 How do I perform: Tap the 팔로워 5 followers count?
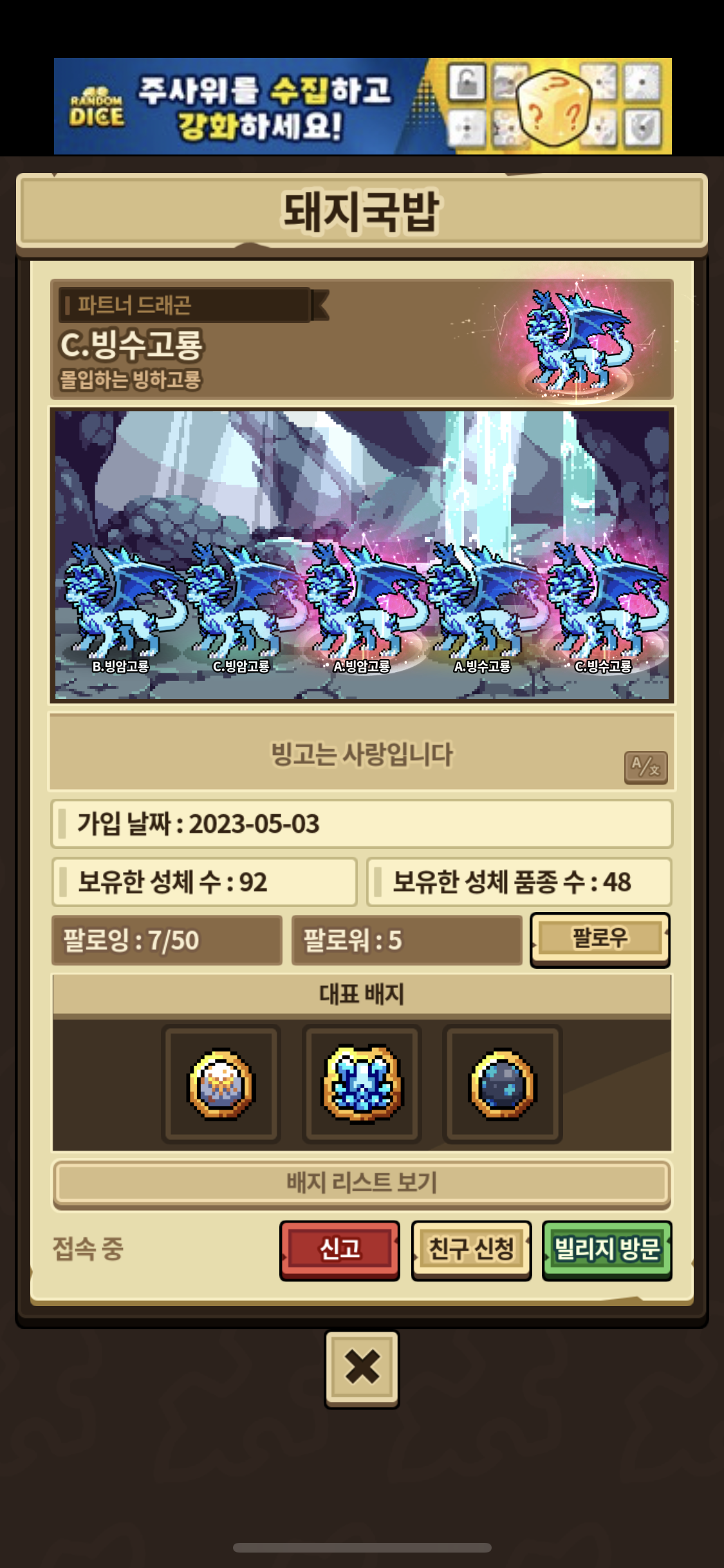tap(407, 940)
